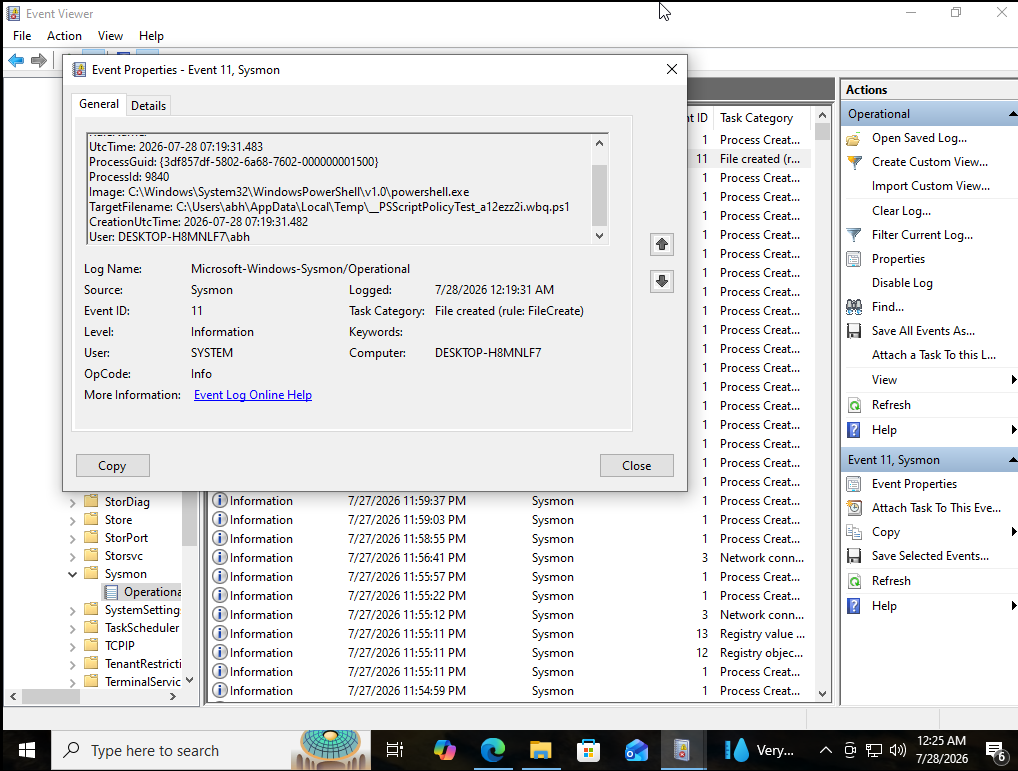Expand the StorDiag tree node
This screenshot has width=1018, height=771.
[73, 502]
